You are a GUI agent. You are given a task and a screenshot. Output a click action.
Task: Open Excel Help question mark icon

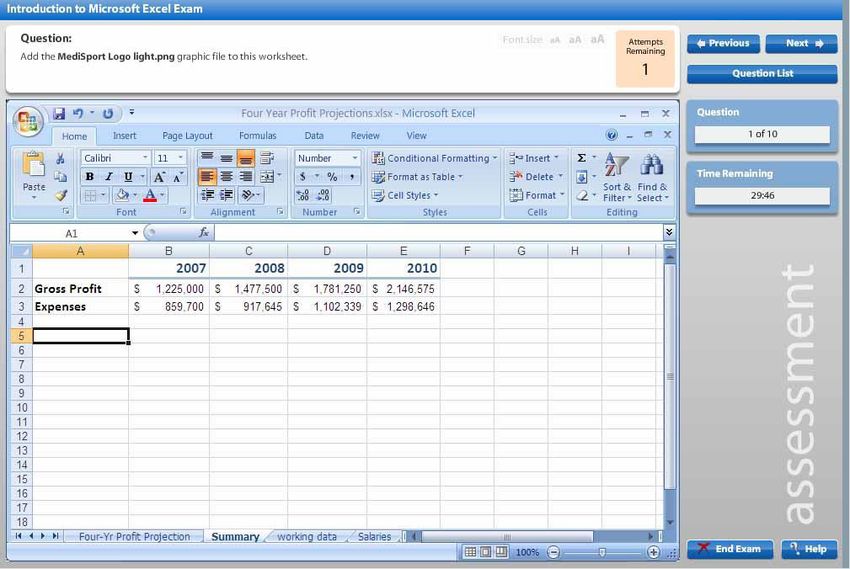point(611,135)
